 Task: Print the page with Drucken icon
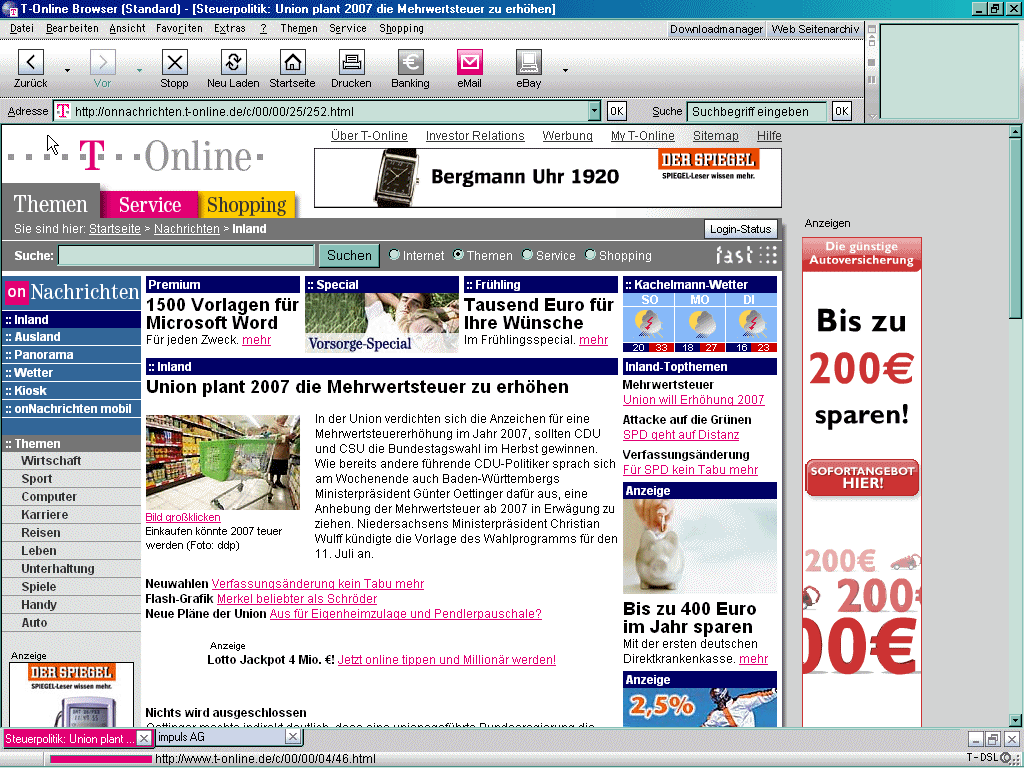351,63
